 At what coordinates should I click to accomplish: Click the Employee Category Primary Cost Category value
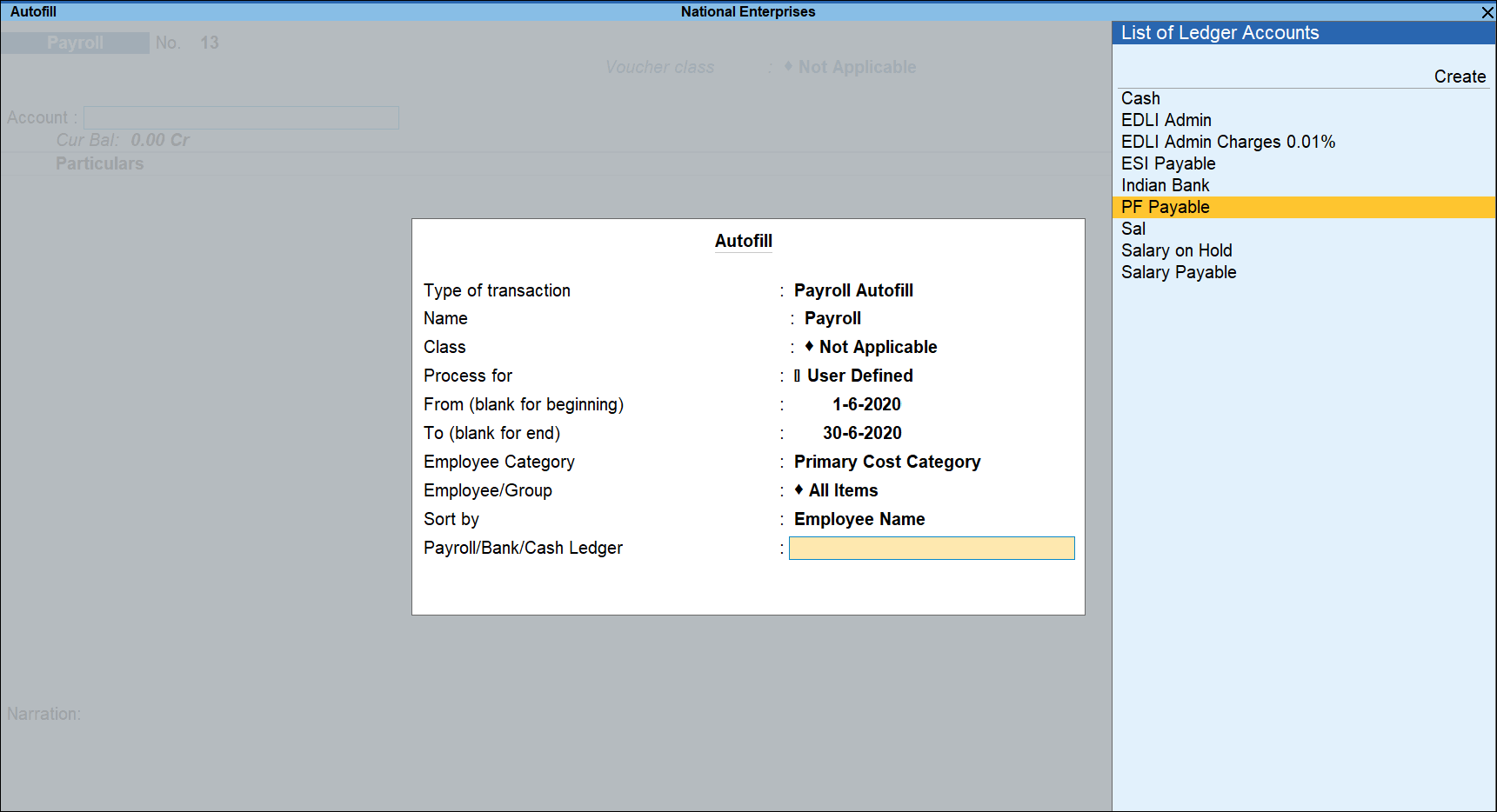coord(887,462)
